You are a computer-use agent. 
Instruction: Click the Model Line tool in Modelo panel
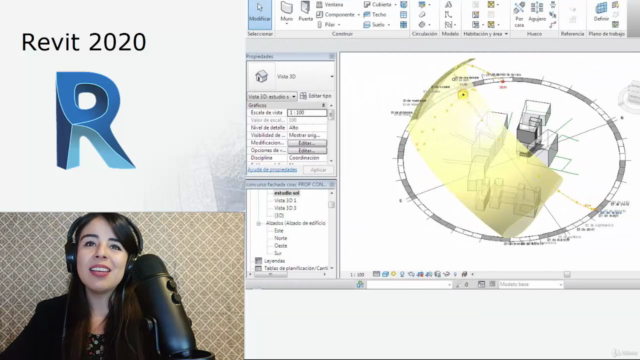click(x=448, y=15)
